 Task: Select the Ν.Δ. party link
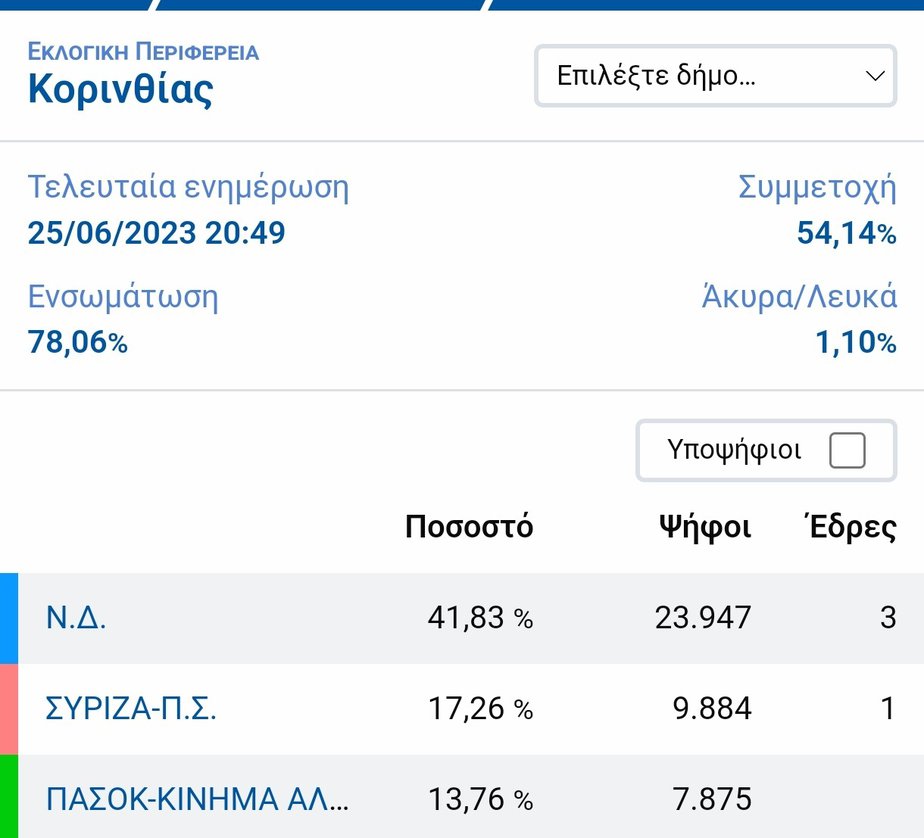point(76,618)
